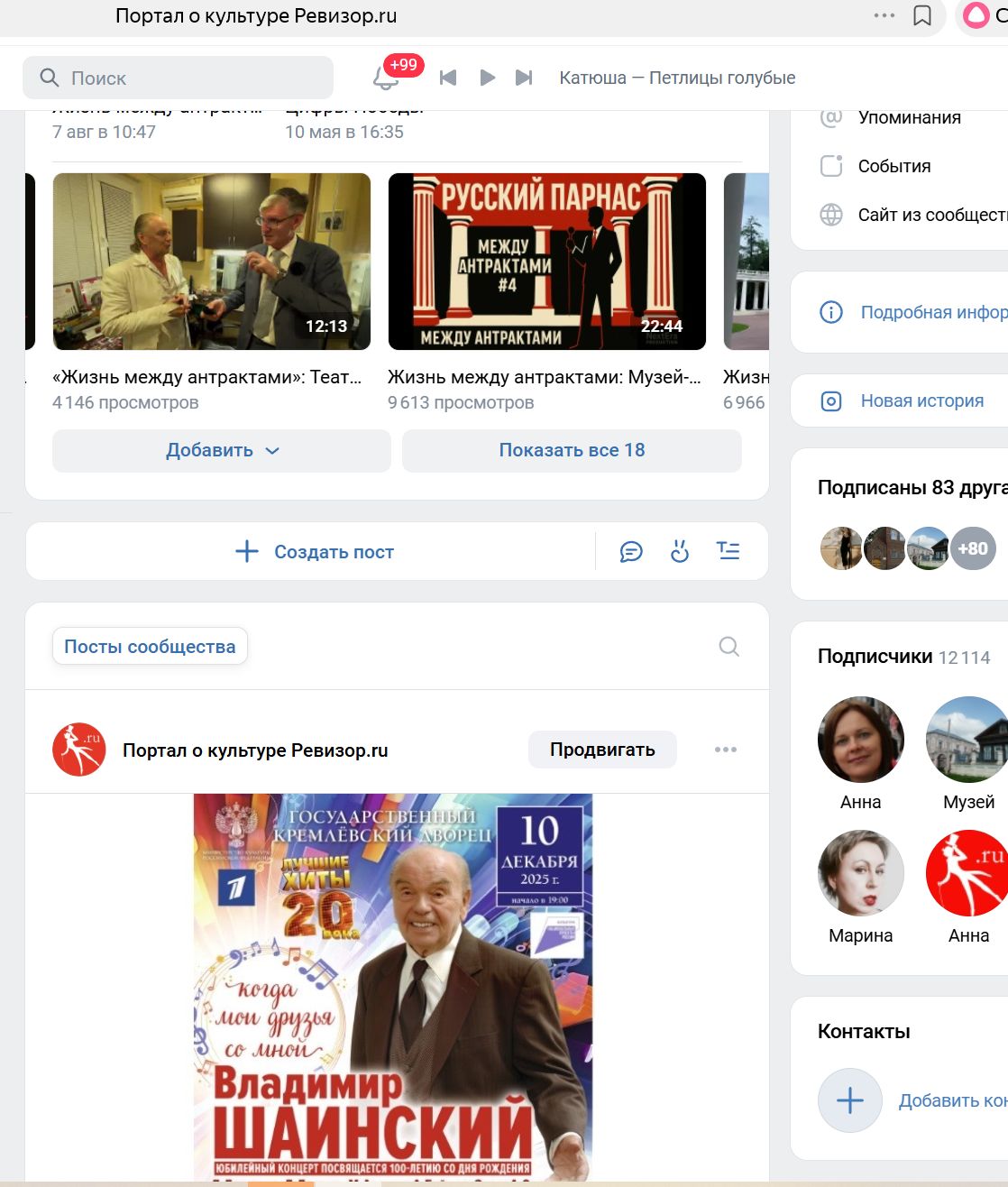The image size is (1008, 1187).
Task: Play the current audio track
Action: point(487,78)
